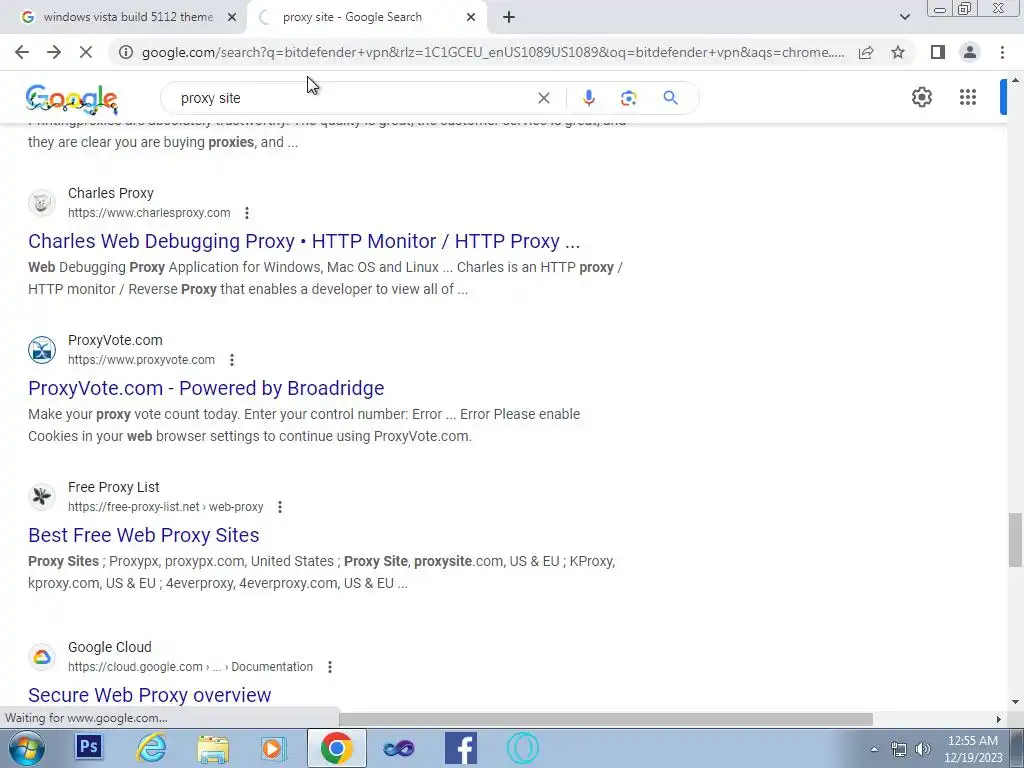Open Chrome three-dot menu
This screenshot has height=768, width=1024.
coord(1002,52)
